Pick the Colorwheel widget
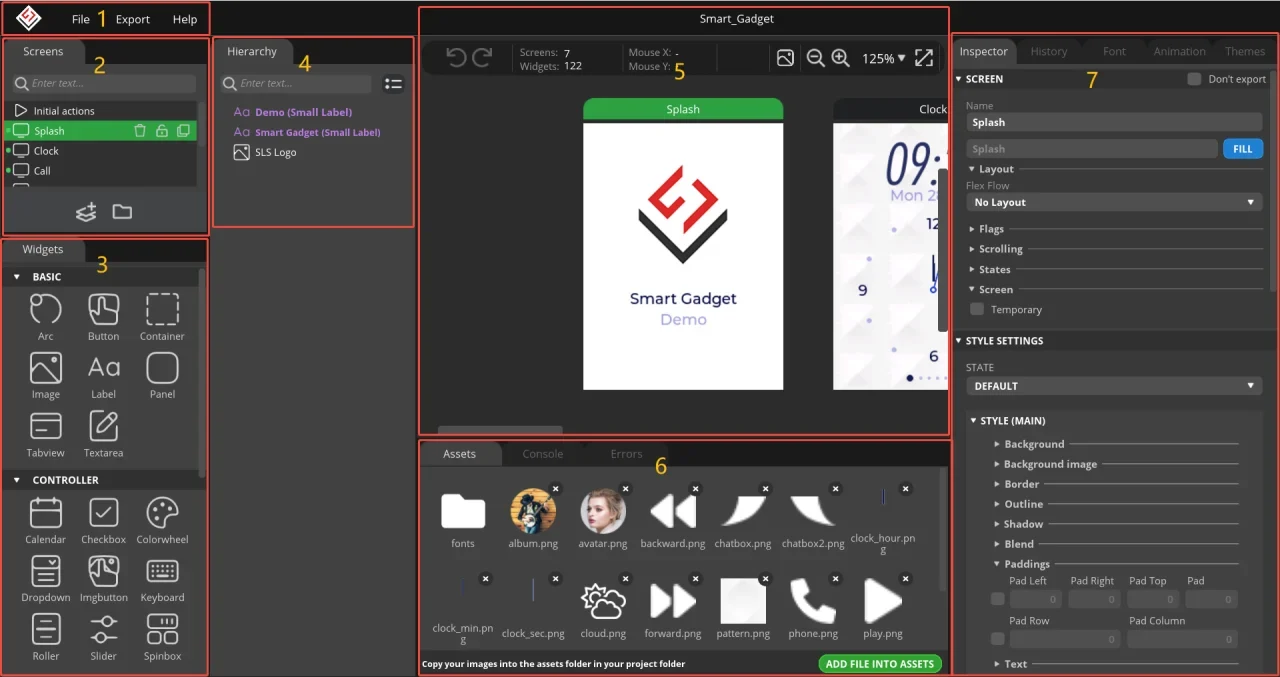Viewport: 1280px width, 677px height. click(x=162, y=514)
